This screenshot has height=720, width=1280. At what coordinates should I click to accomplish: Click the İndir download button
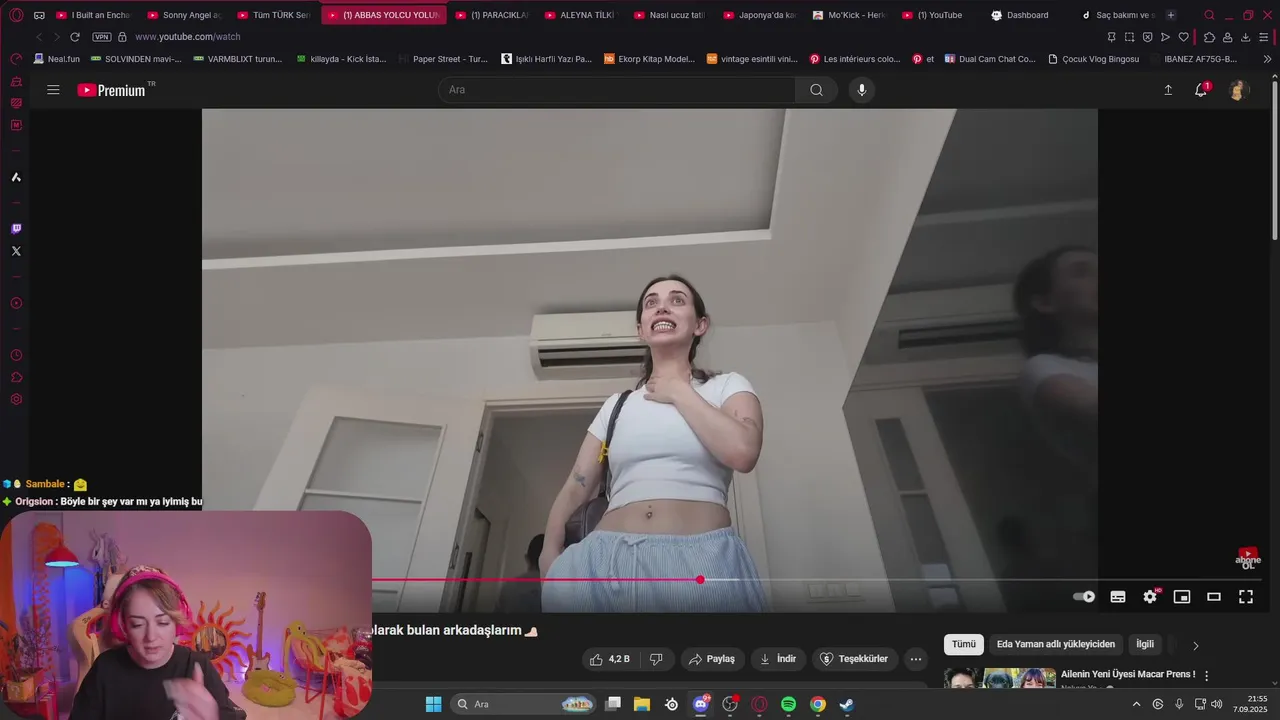[x=778, y=659]
